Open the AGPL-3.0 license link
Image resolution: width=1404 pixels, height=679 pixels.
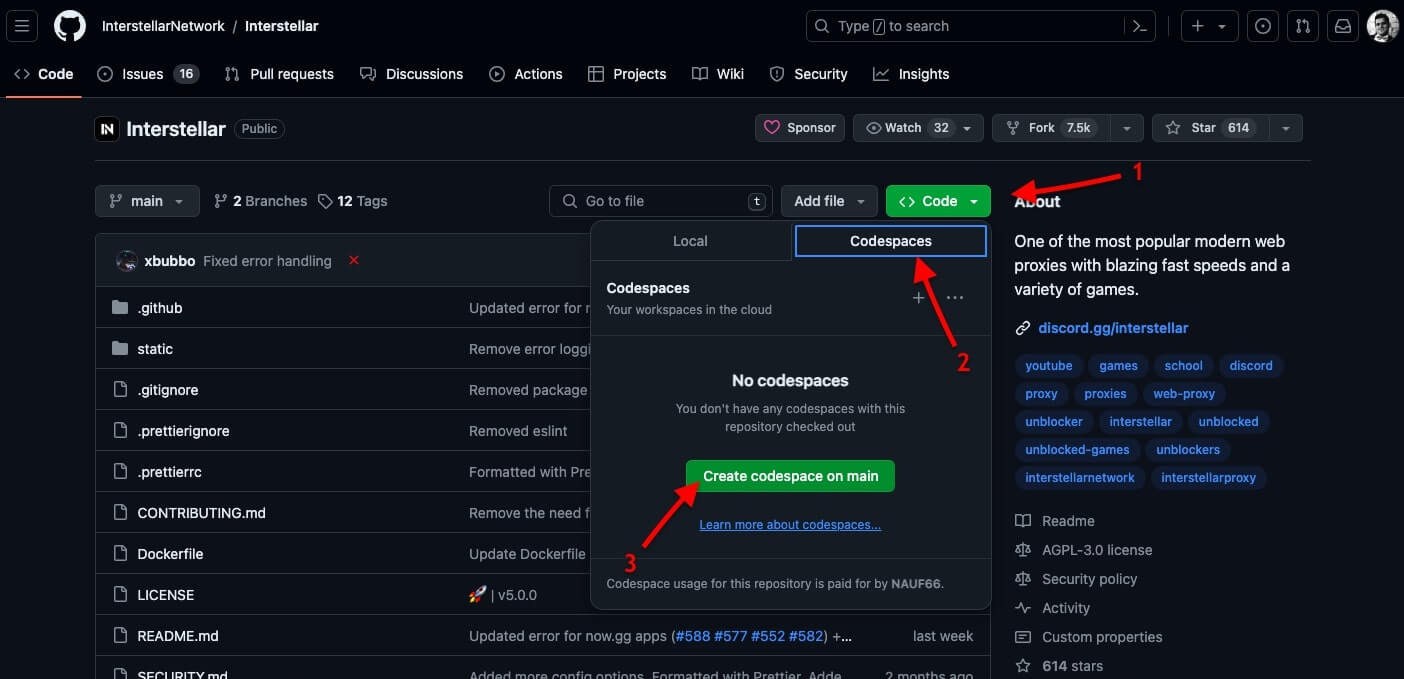pyautogui.click(x=1084, y=550)
